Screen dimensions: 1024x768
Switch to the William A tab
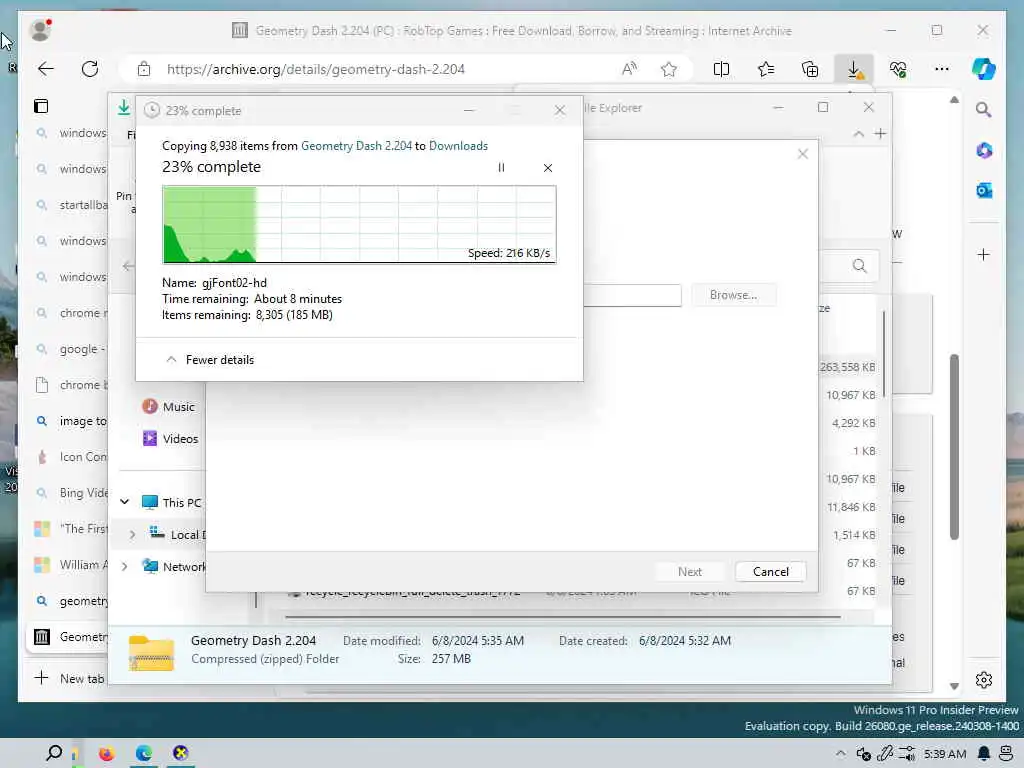pos(70,565)
